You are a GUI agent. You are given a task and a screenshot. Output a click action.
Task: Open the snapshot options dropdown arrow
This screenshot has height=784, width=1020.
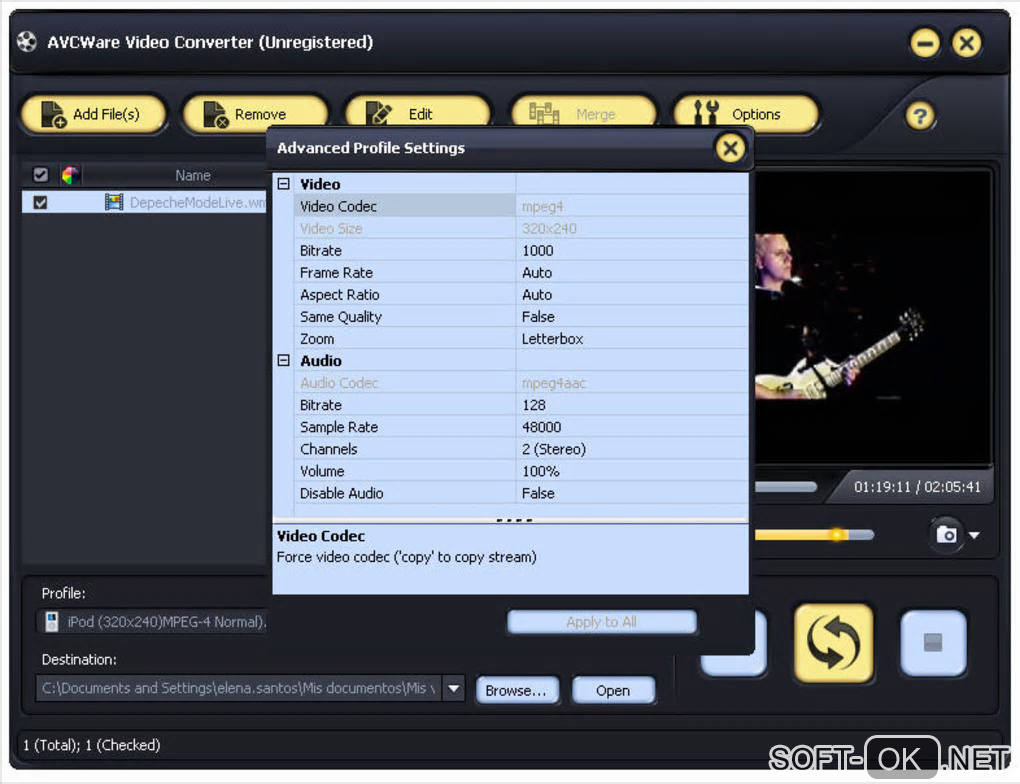pos(974,535)
